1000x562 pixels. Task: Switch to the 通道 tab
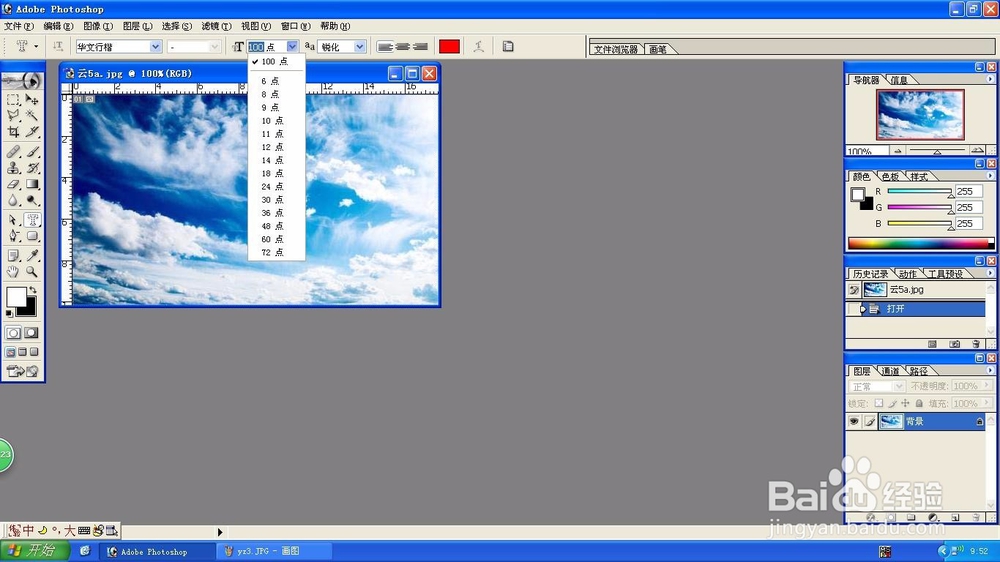(890, 371)
